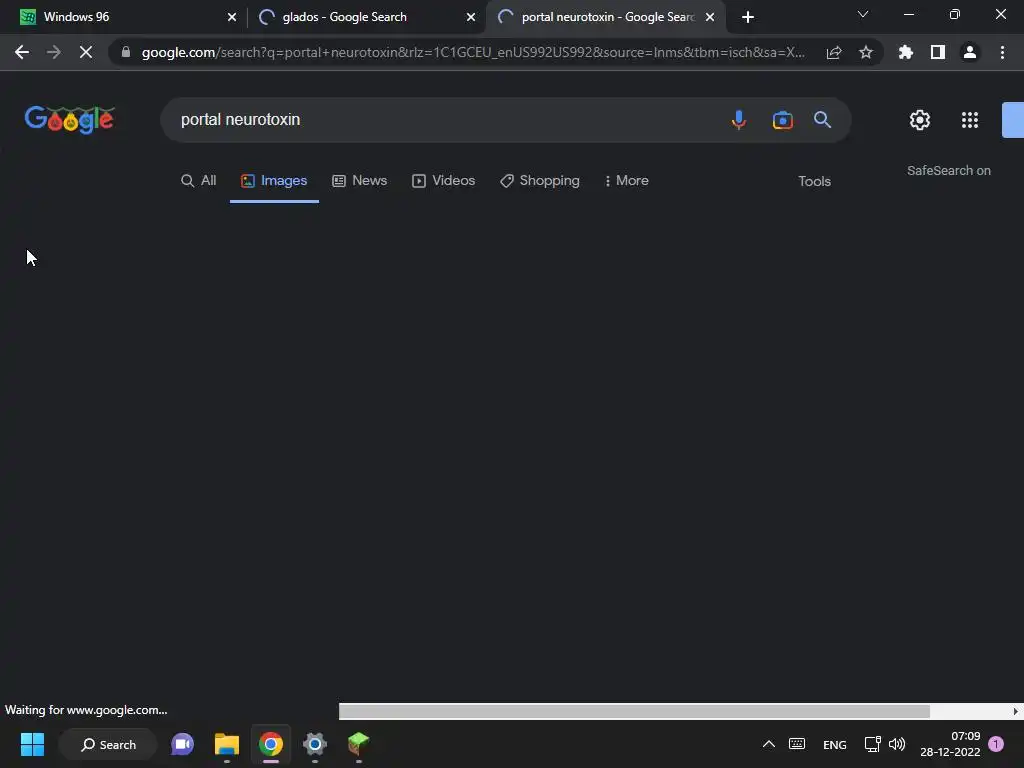The height and width of the screenshot is (768, 1024).
Task: Open Google quick settings gear
Action: [920, 120]
